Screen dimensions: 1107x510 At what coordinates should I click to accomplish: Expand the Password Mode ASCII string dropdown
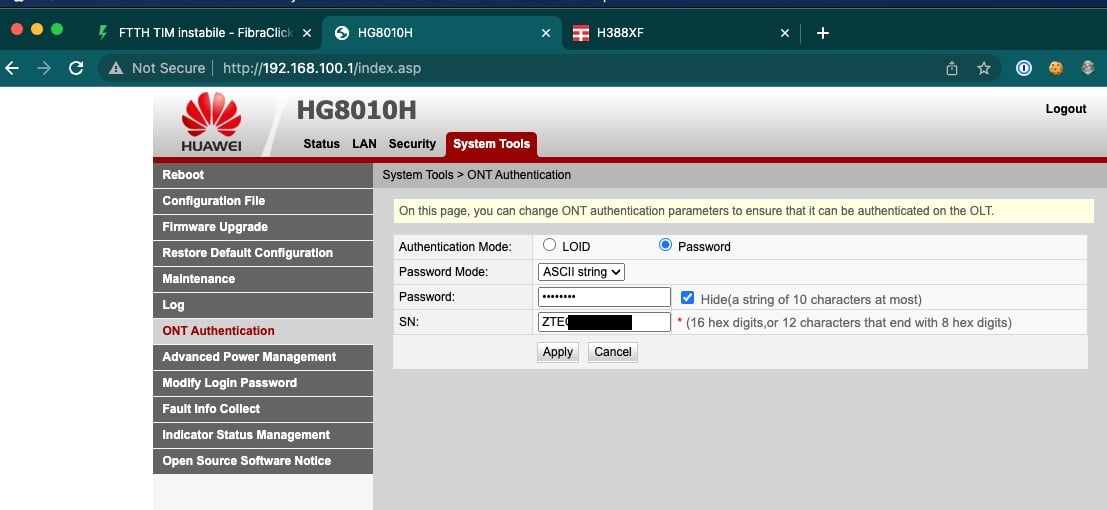[x=581, y=271]
